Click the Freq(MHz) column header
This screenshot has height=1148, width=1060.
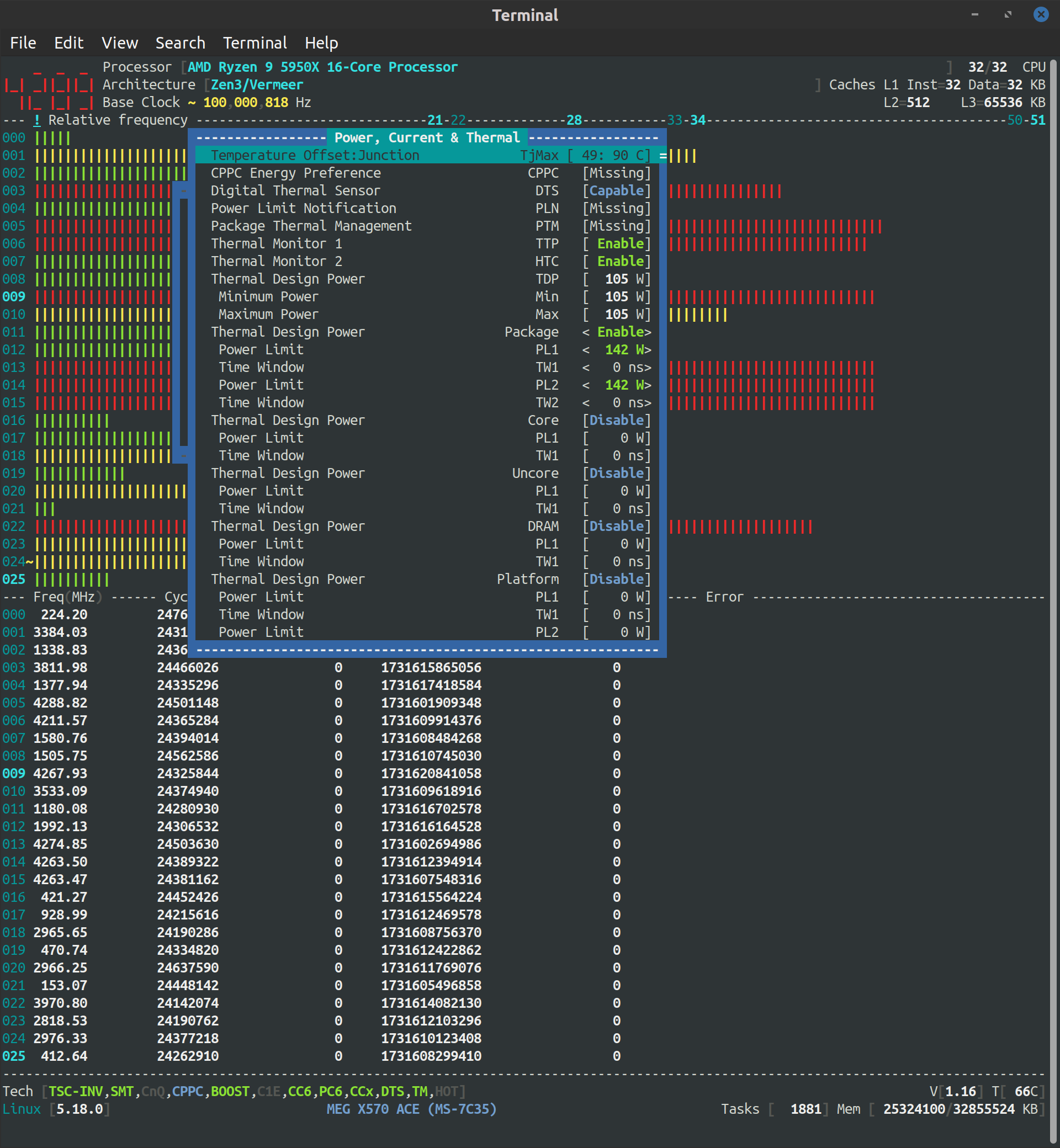pyautogui.click(x=68, y=597)
